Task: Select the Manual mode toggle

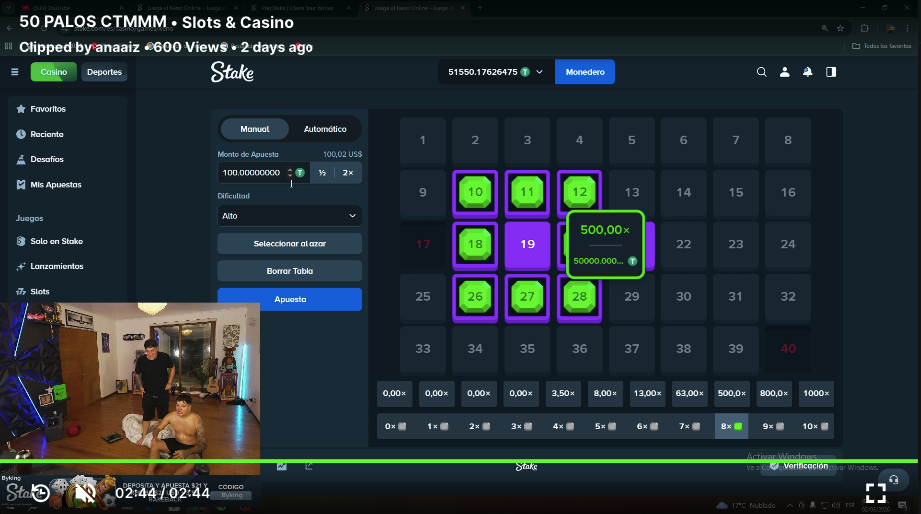Action: pos(254,129)
